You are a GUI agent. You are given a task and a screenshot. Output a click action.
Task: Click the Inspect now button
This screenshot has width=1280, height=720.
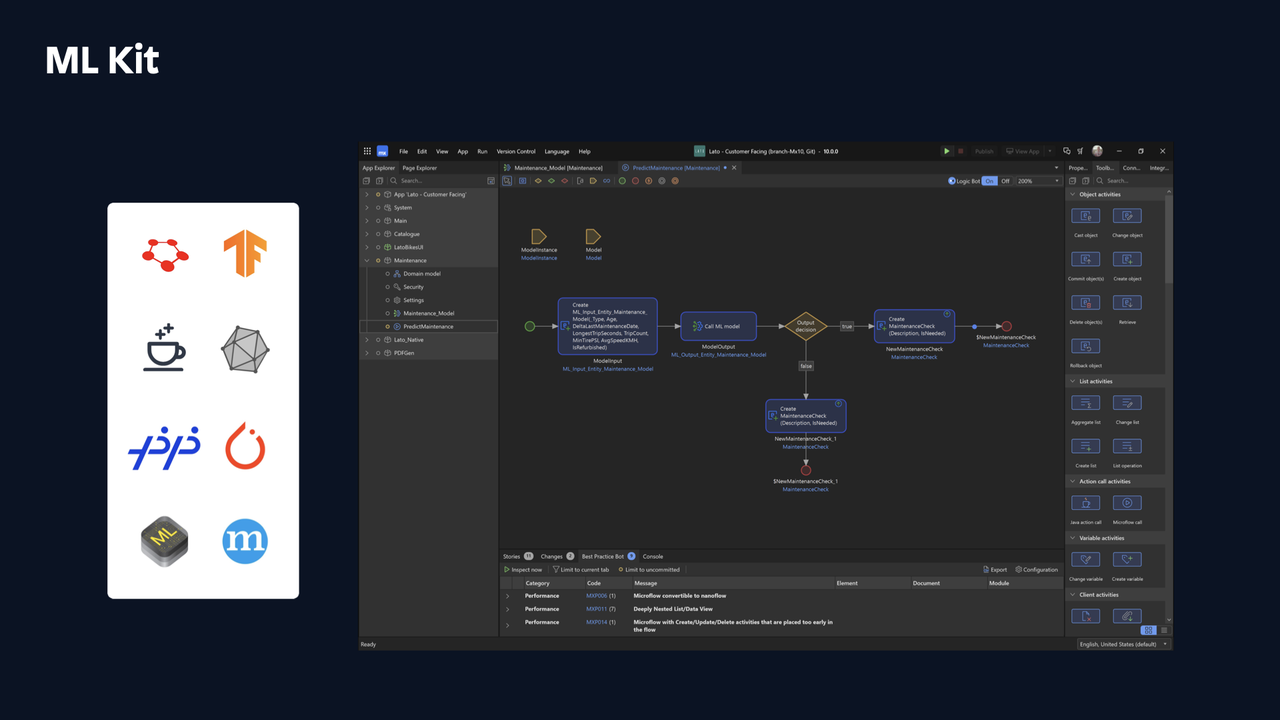coord(523,569)
